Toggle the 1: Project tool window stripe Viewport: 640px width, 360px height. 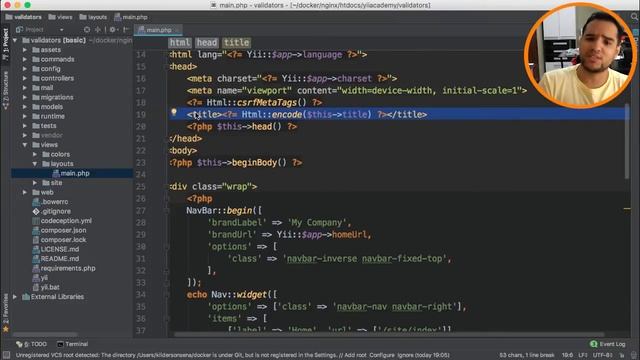click(5, 44)
